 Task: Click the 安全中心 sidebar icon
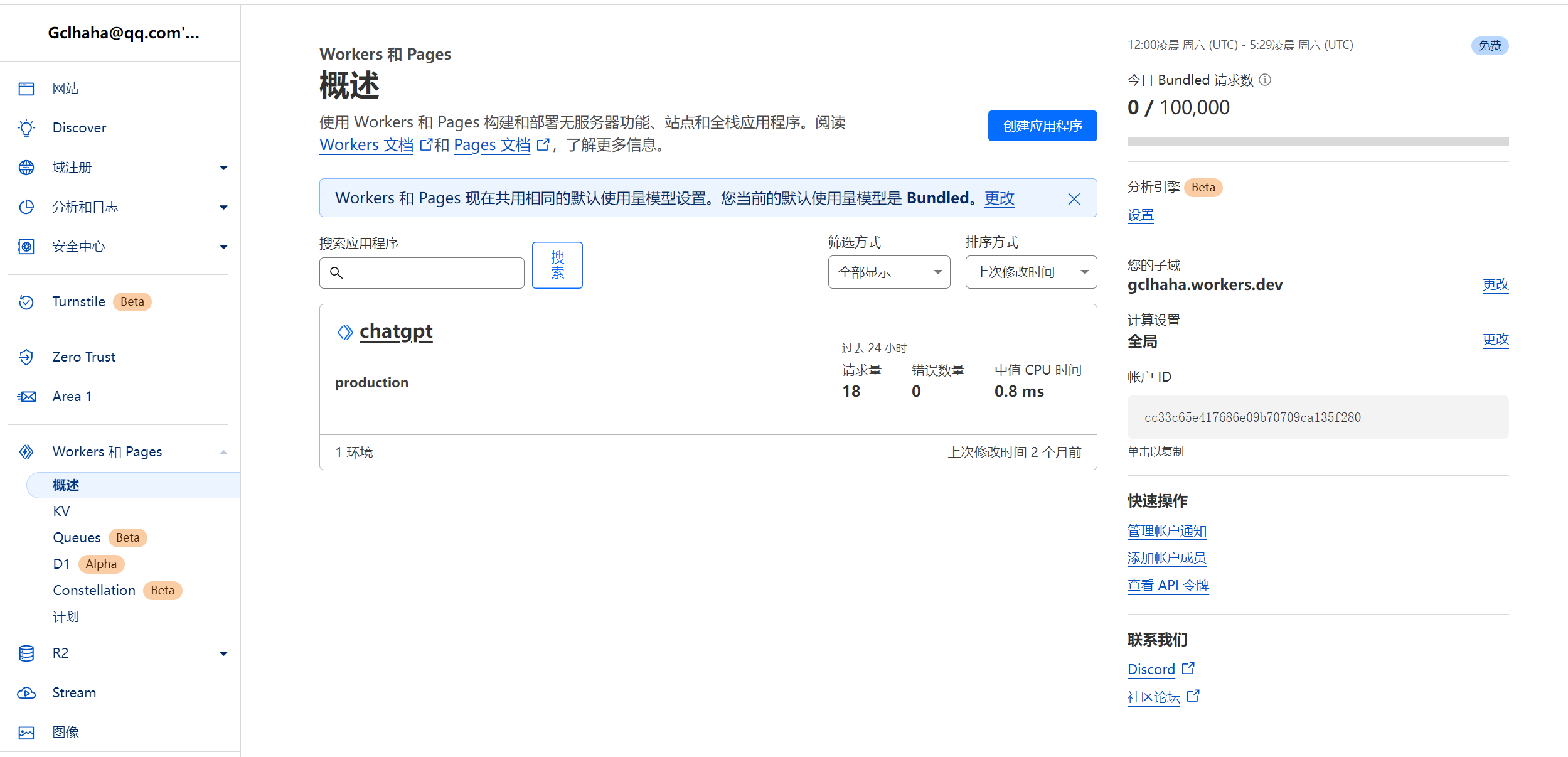(26, 245)
